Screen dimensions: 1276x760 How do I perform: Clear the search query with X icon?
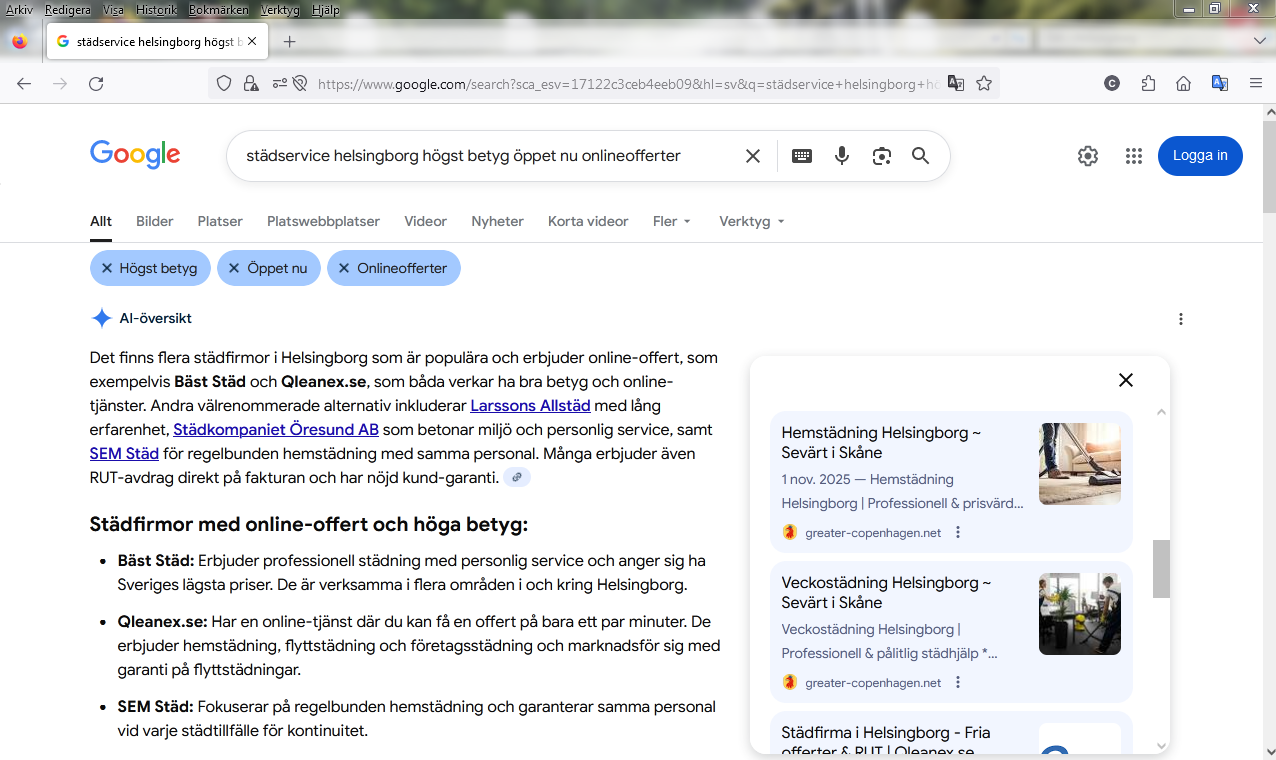coord(753,156)
